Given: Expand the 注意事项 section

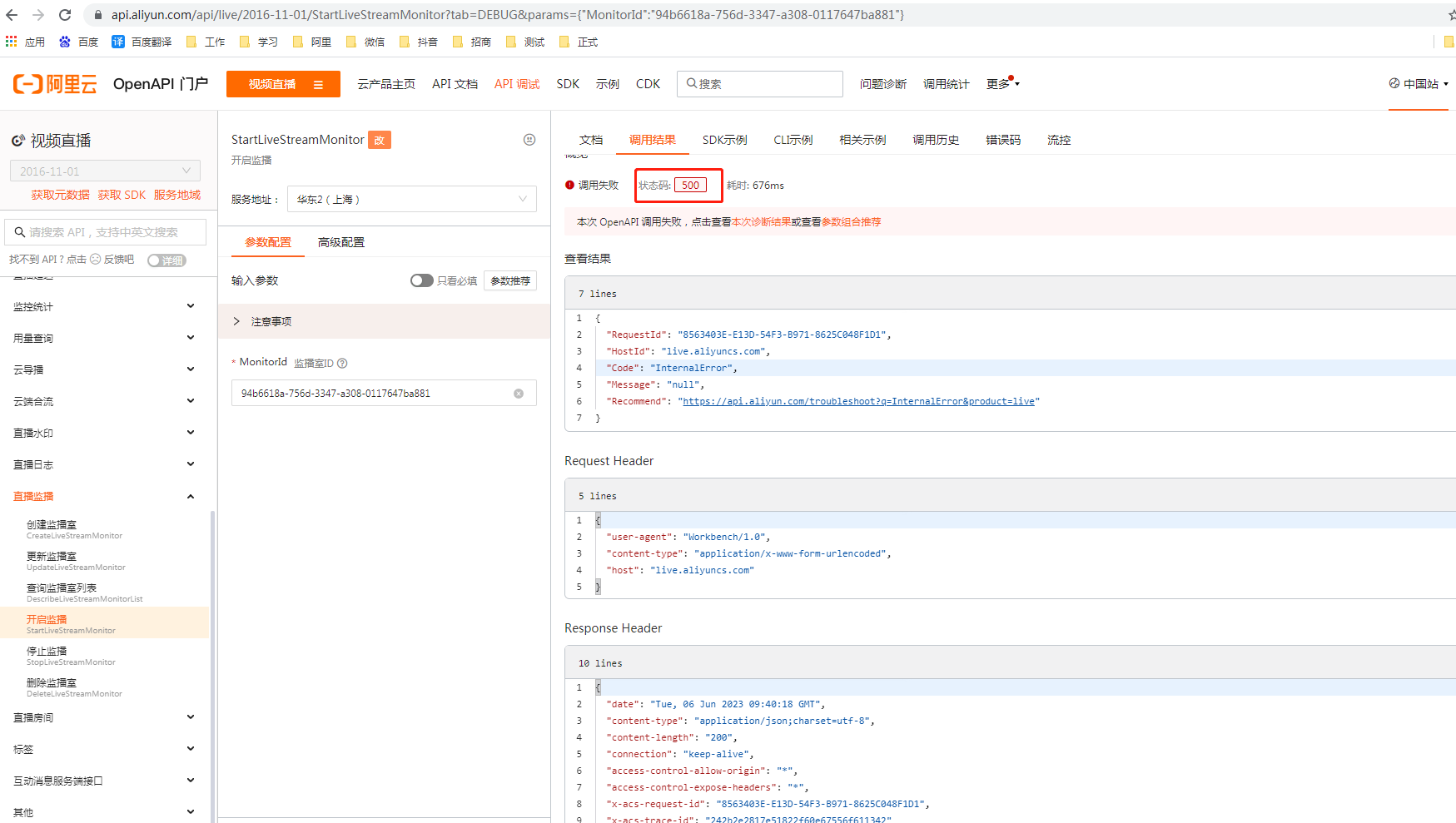Looking at the screenshot, I should click(x=384, y=321).
